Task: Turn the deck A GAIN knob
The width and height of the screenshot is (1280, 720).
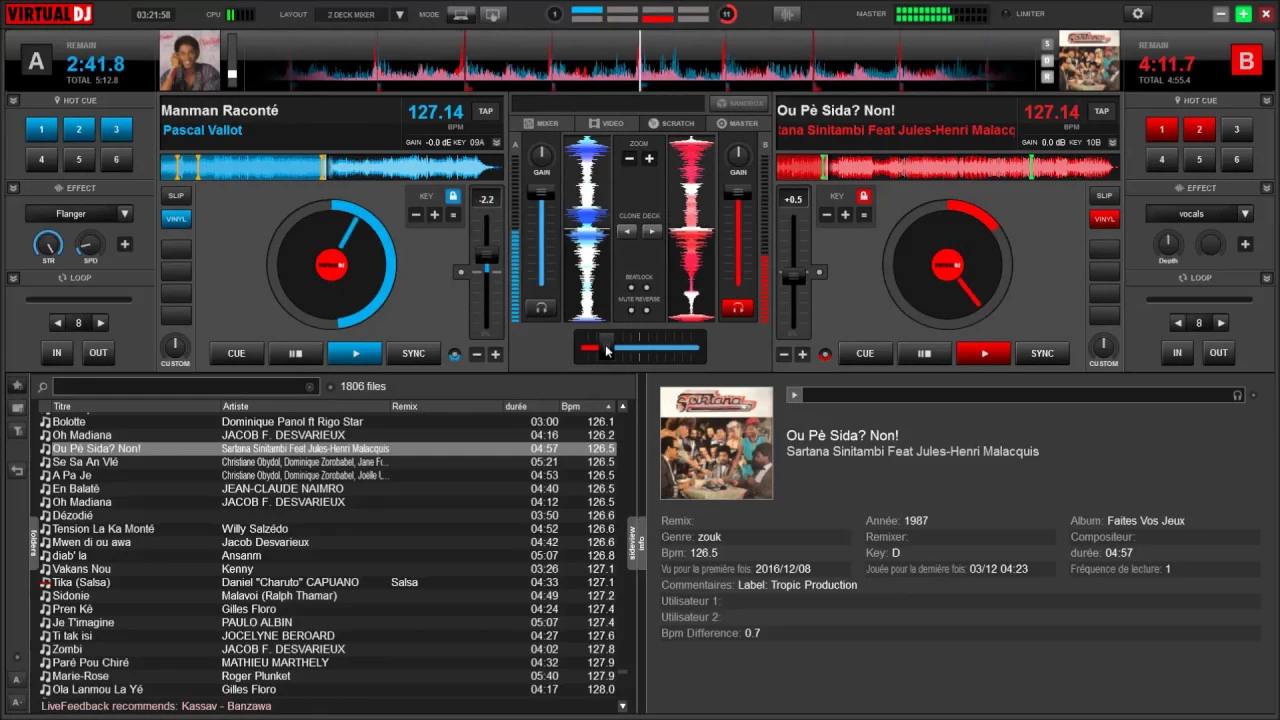Action: tap(541, 155)
